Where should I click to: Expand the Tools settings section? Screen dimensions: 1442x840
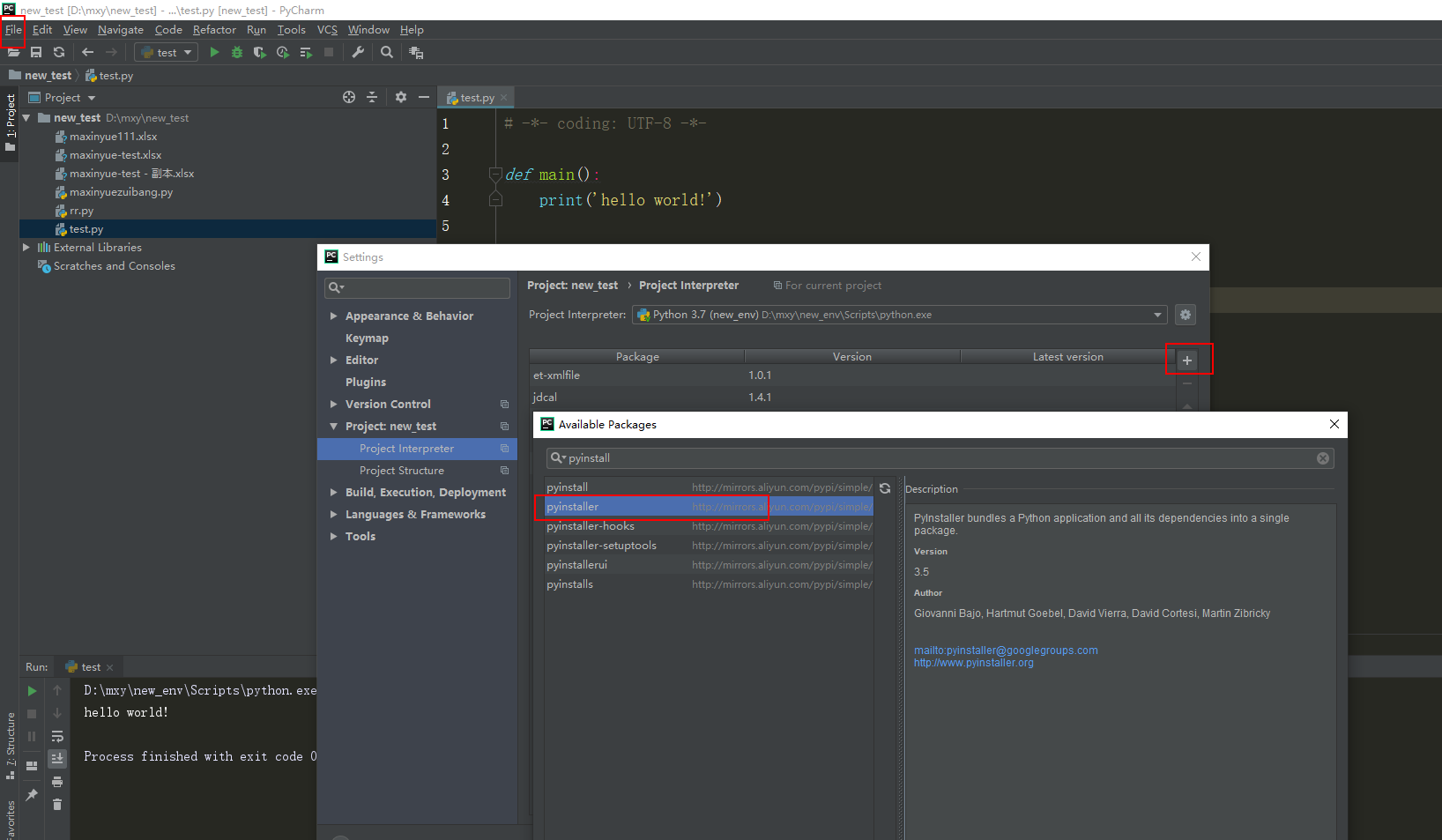(334, 537)
